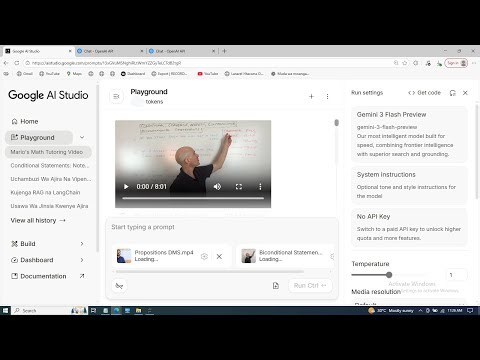Click the Start typing a prompt field
This screenshot has height=360, width=480.
[x=222, y=227]
